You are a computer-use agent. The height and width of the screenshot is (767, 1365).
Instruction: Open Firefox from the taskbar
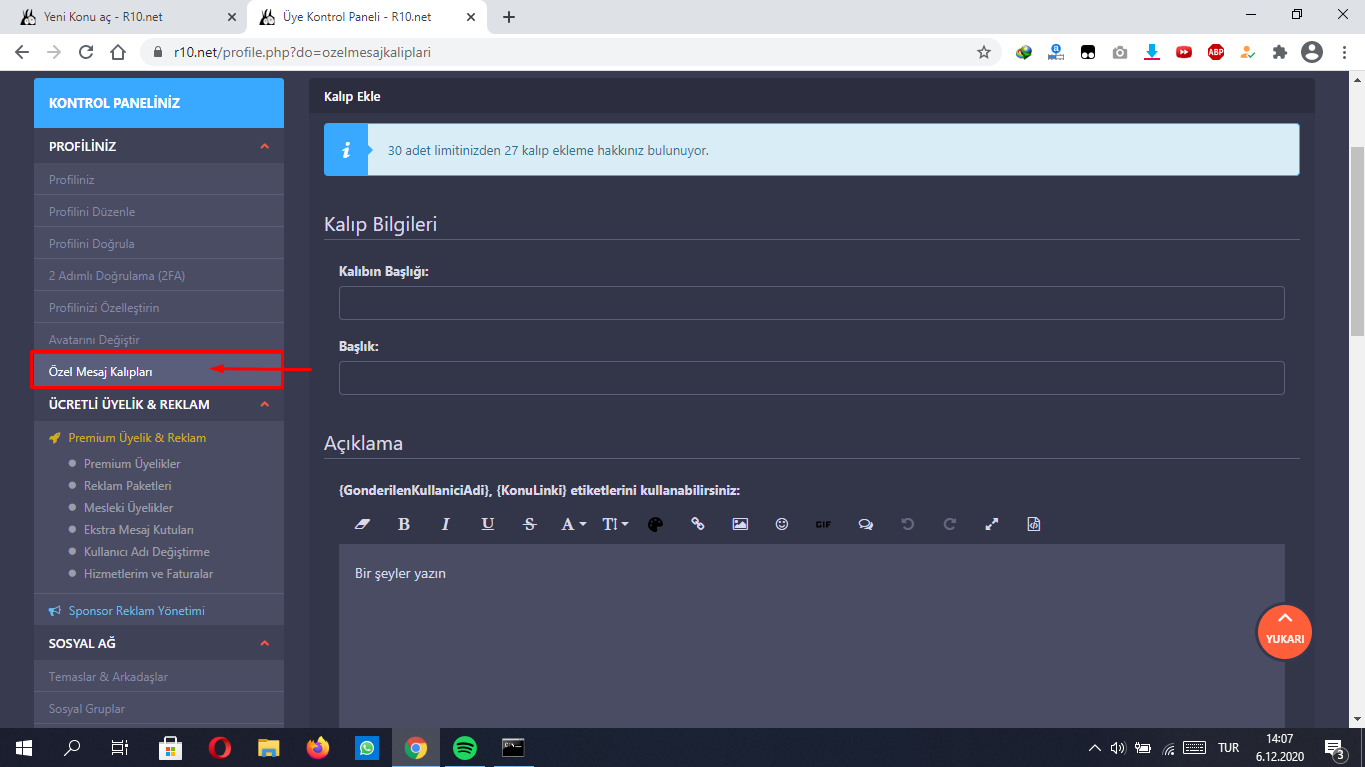318,747
